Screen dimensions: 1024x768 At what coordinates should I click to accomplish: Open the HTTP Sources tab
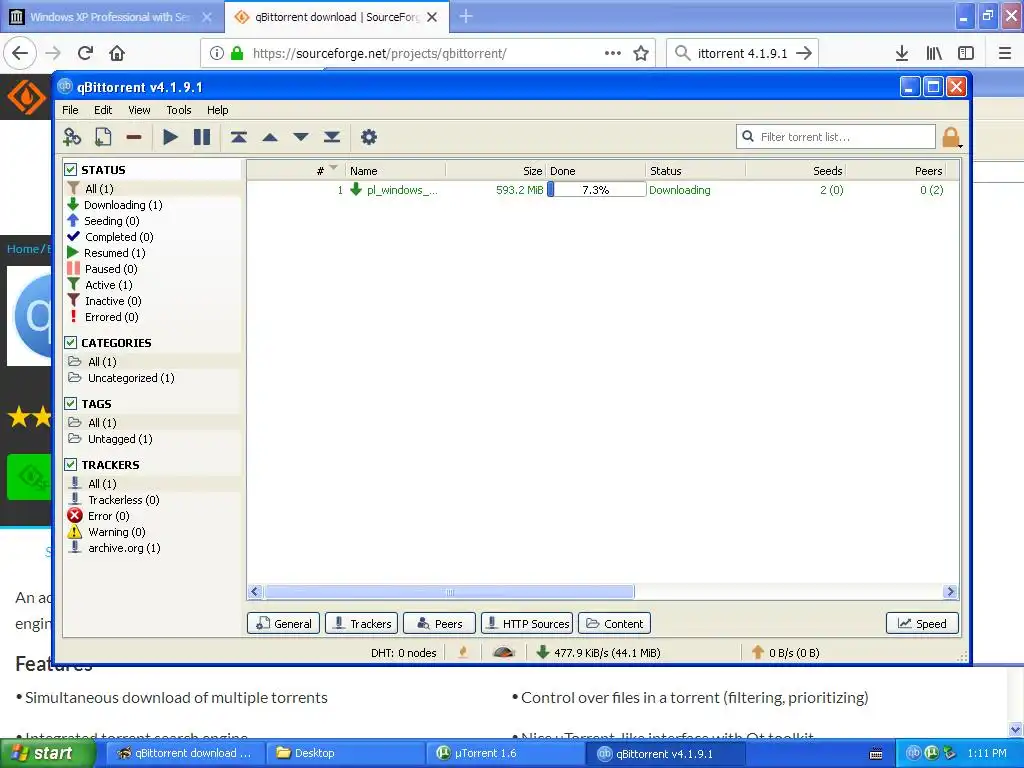coord(527,624)
